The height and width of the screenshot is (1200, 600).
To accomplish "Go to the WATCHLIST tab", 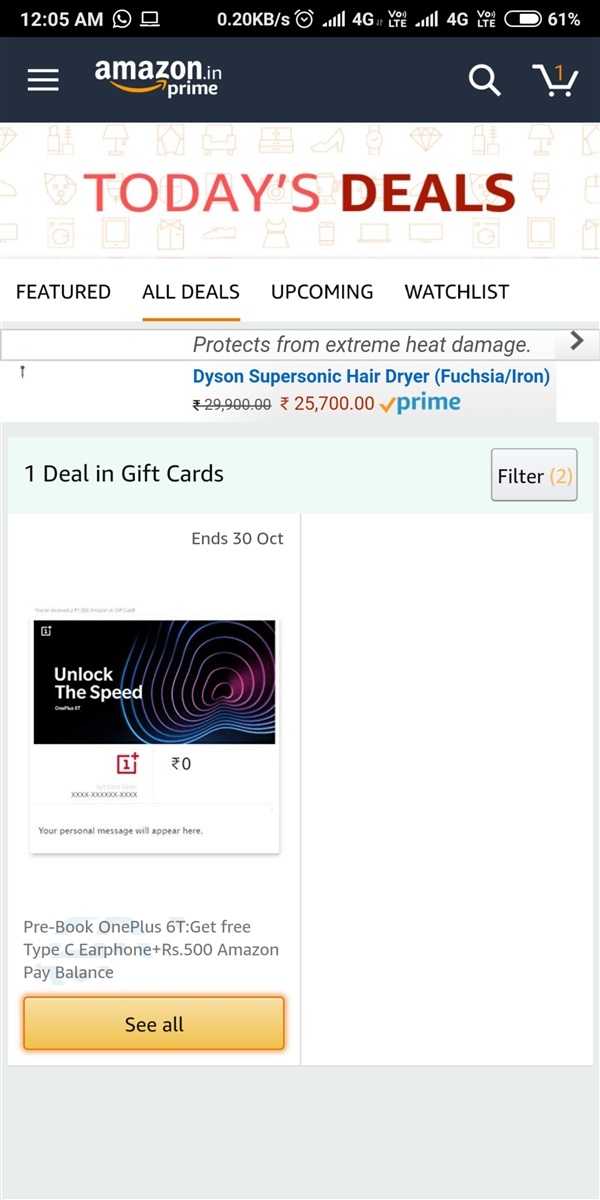I will 457,292.
